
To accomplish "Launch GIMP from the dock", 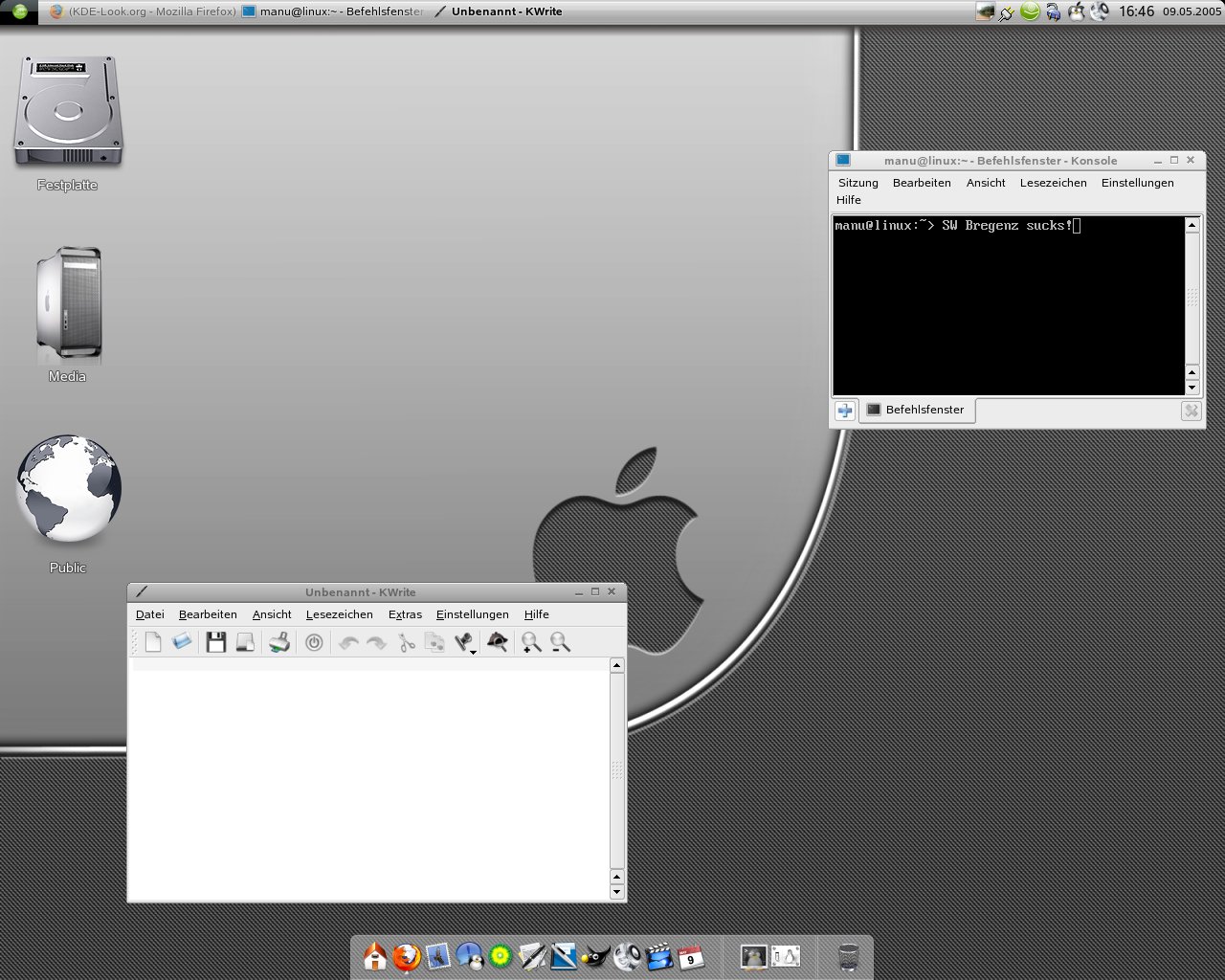I will (595, 956).
